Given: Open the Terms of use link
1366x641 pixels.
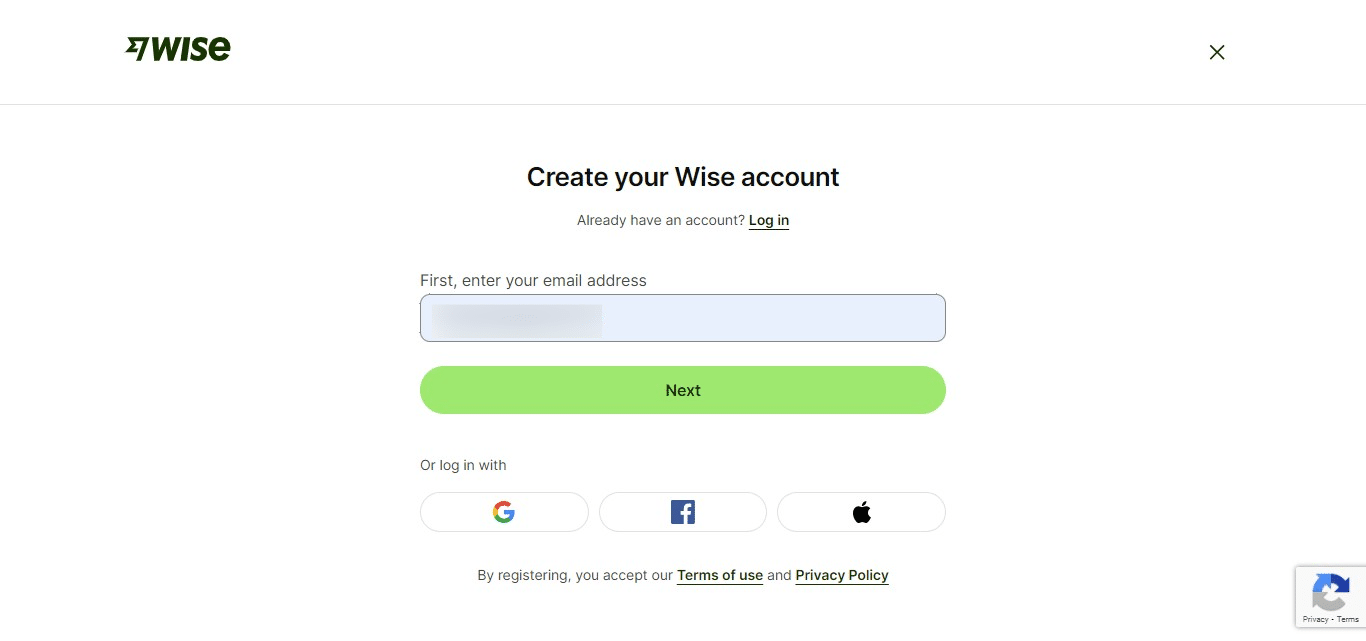Looking at the screenshot, I should click(x=720, y=575).
